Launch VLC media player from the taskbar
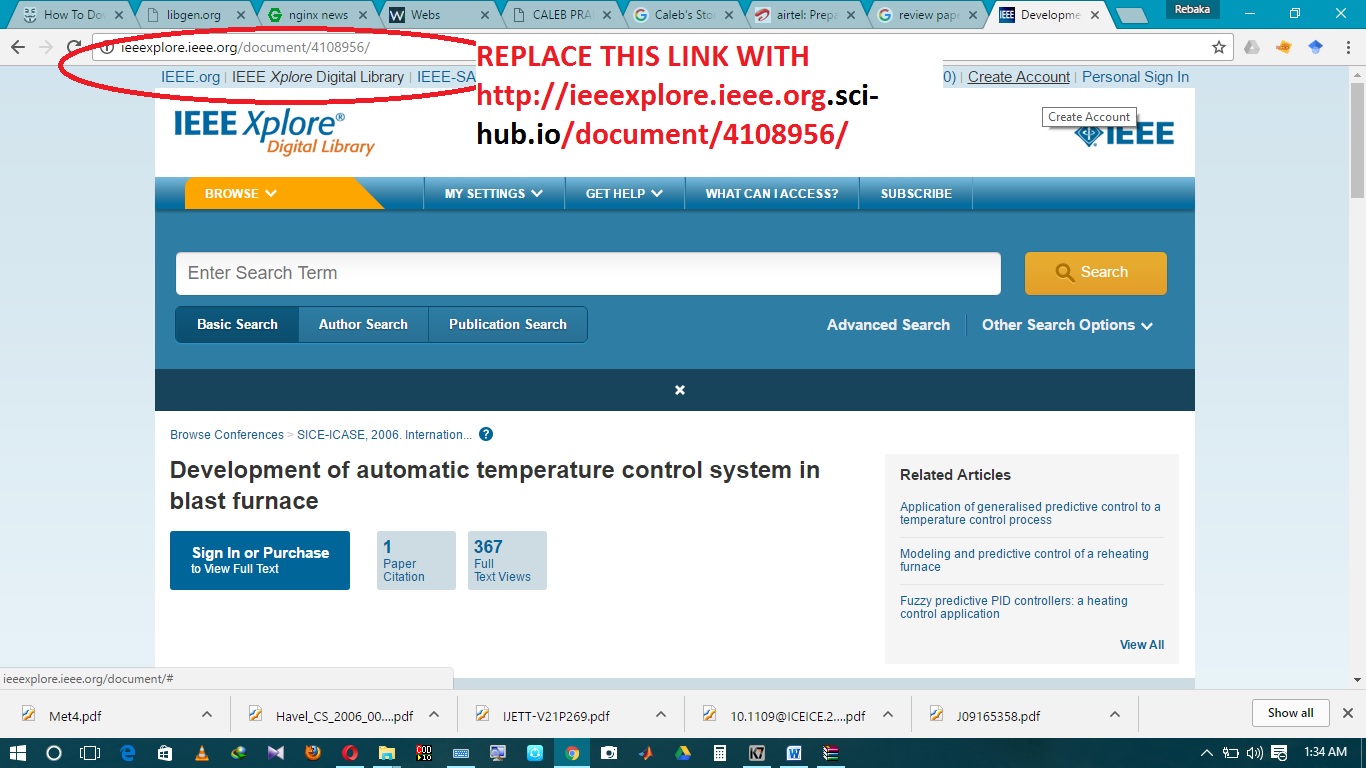 pos(202,753)
